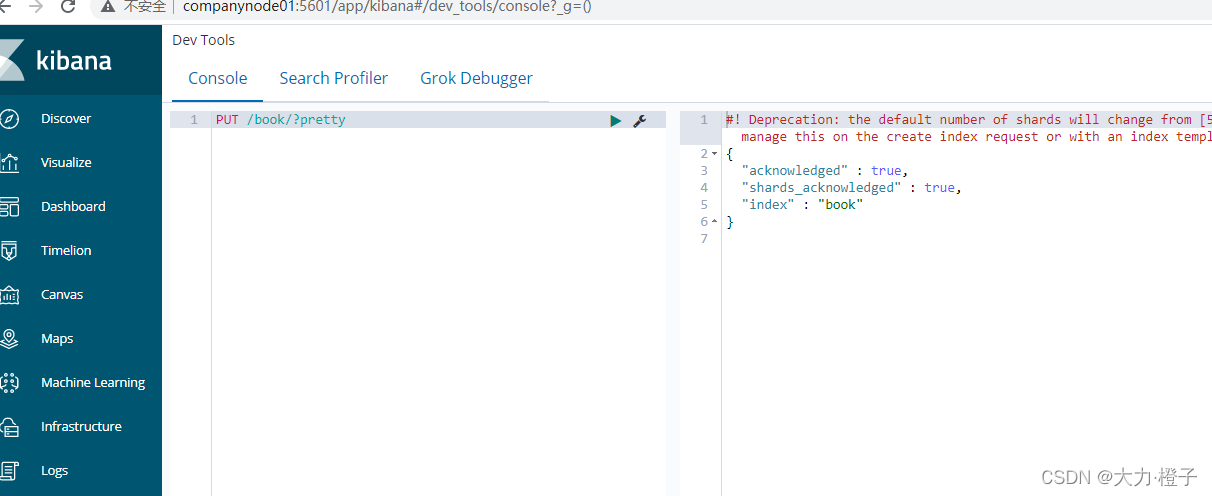
Task: Open Infrastructure icon in sidebar
Action: pyautogui.click(x=9, y=427)
